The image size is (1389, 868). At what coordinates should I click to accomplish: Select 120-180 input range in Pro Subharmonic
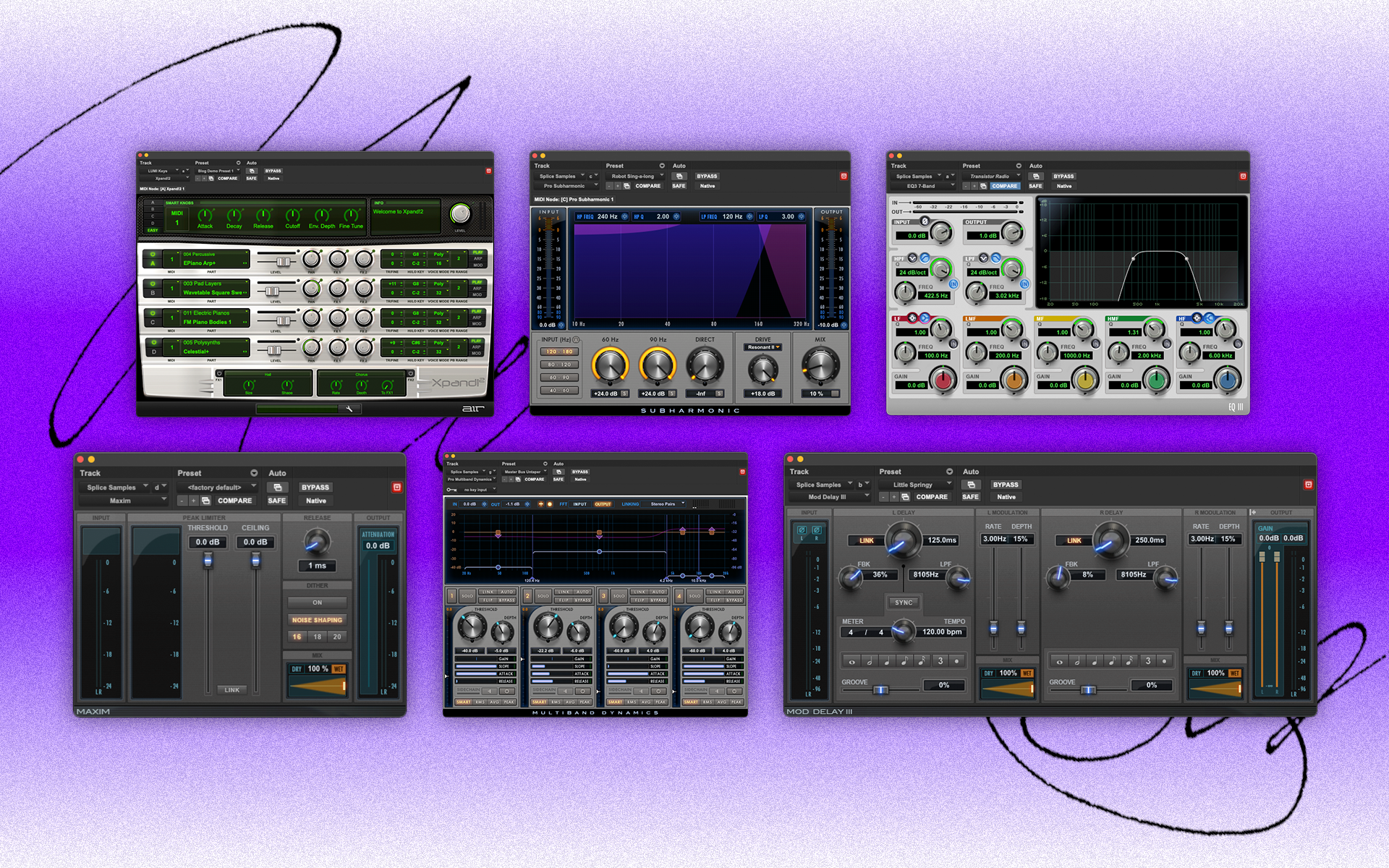point(559,352)
